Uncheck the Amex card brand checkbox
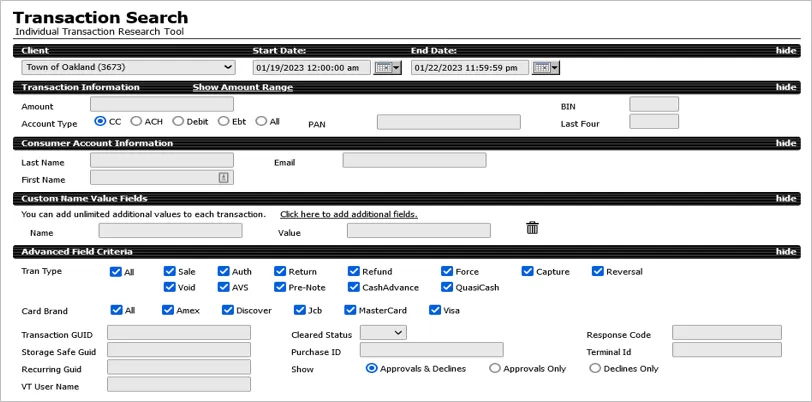This screenshot has height=402, width=812. tap(169, 310)
